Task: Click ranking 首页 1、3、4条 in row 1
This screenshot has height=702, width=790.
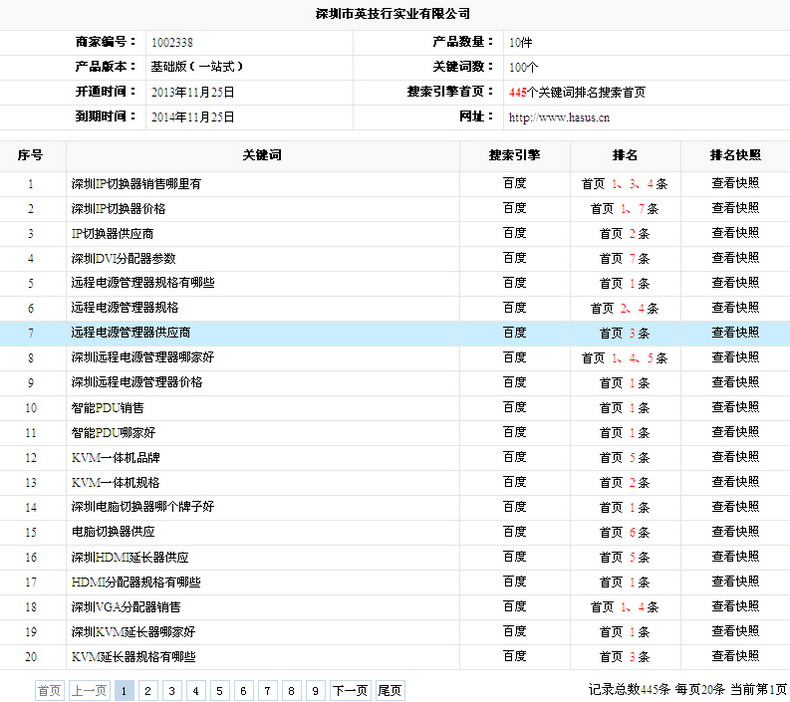Action: click(x=625, y=184)
